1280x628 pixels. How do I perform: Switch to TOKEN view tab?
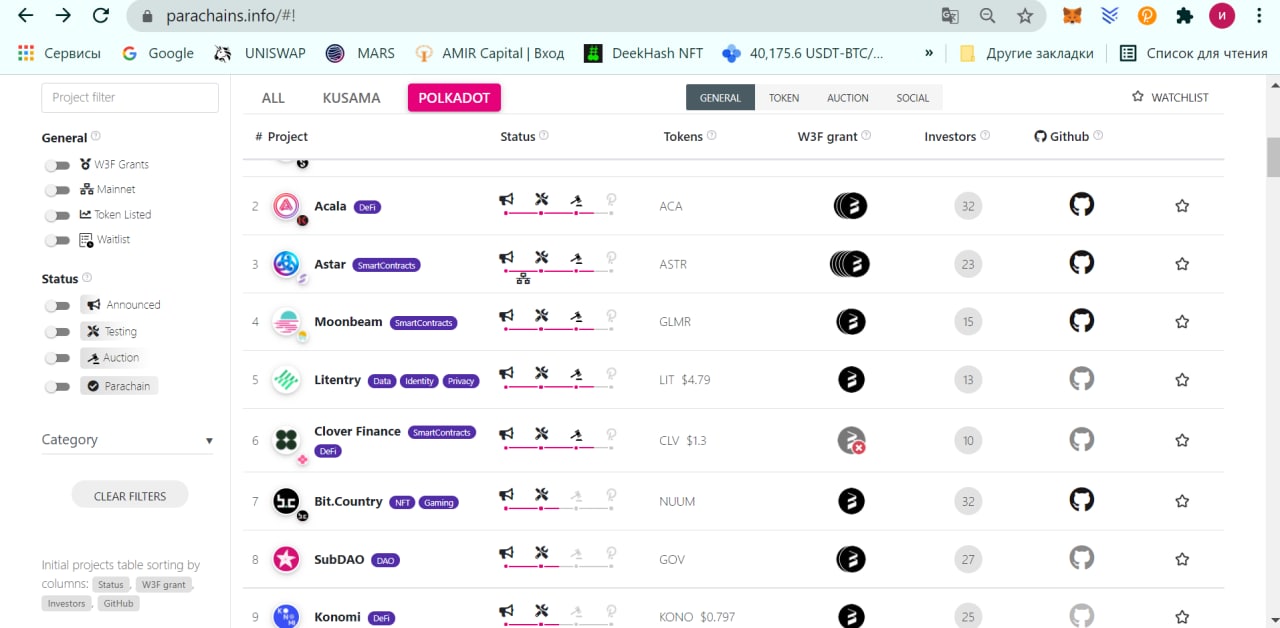click(784, 98)
